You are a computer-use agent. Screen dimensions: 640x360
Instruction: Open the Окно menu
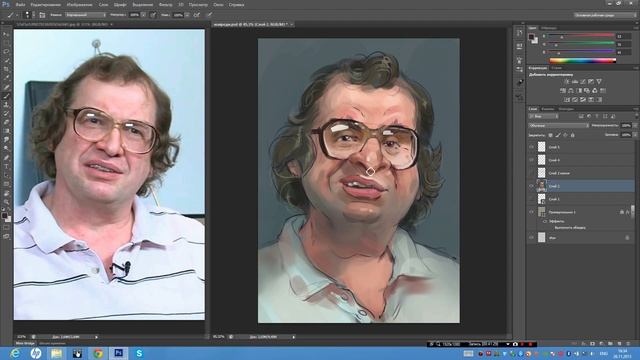click(218, 5)
